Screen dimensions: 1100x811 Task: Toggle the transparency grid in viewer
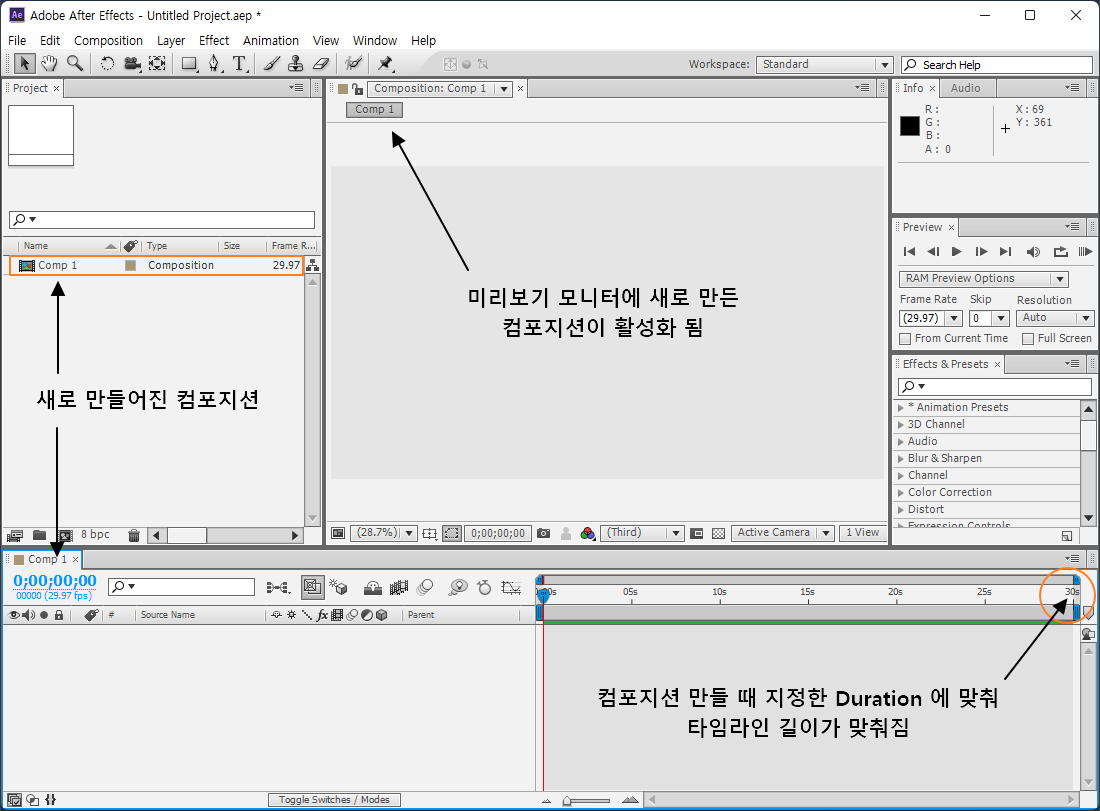[x=718, y=533]
